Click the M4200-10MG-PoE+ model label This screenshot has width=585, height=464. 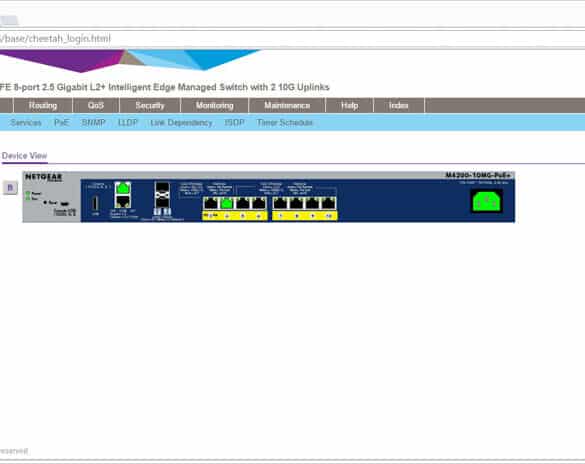478,176
